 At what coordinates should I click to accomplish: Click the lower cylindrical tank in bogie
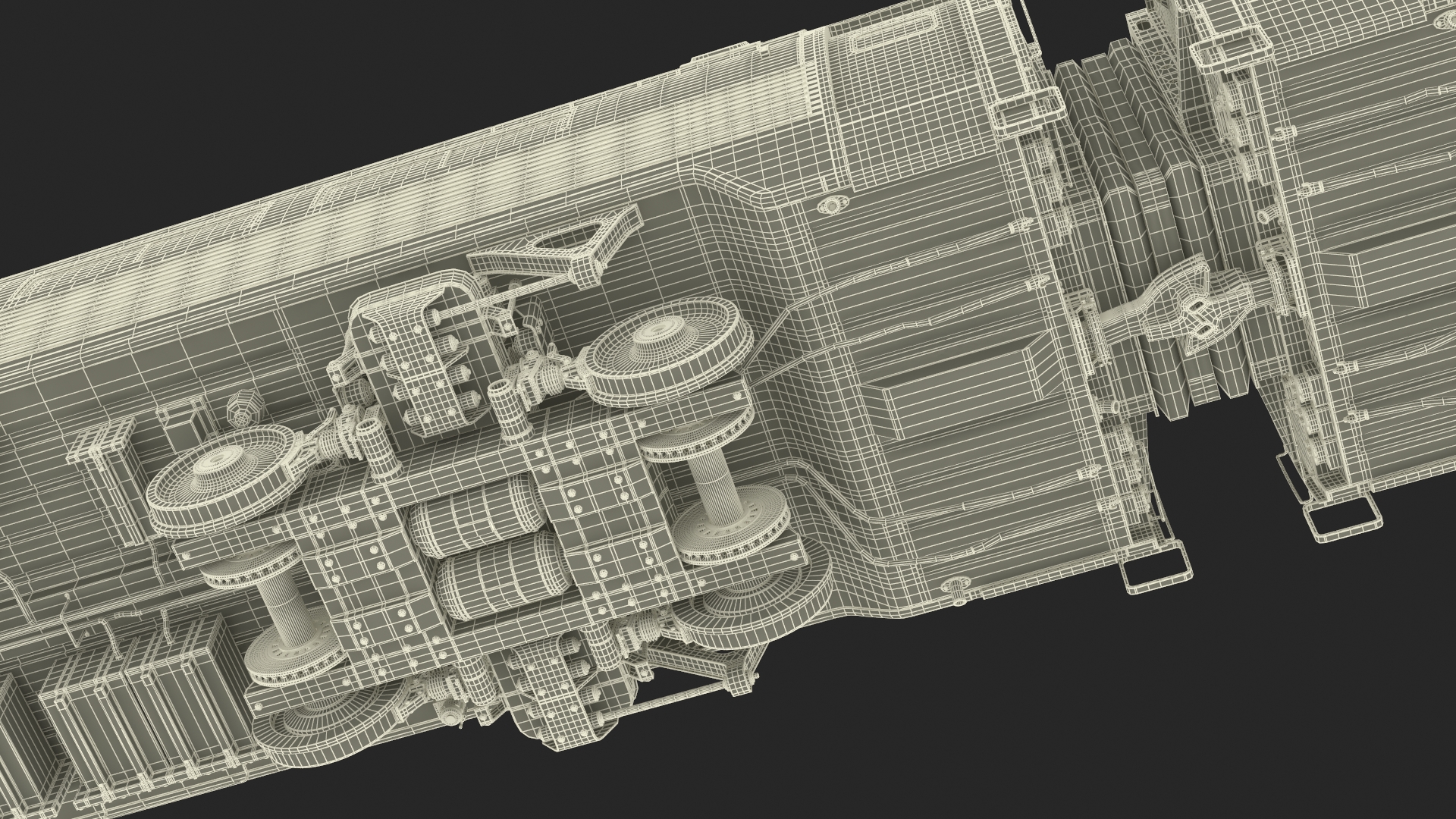point(504,576)
